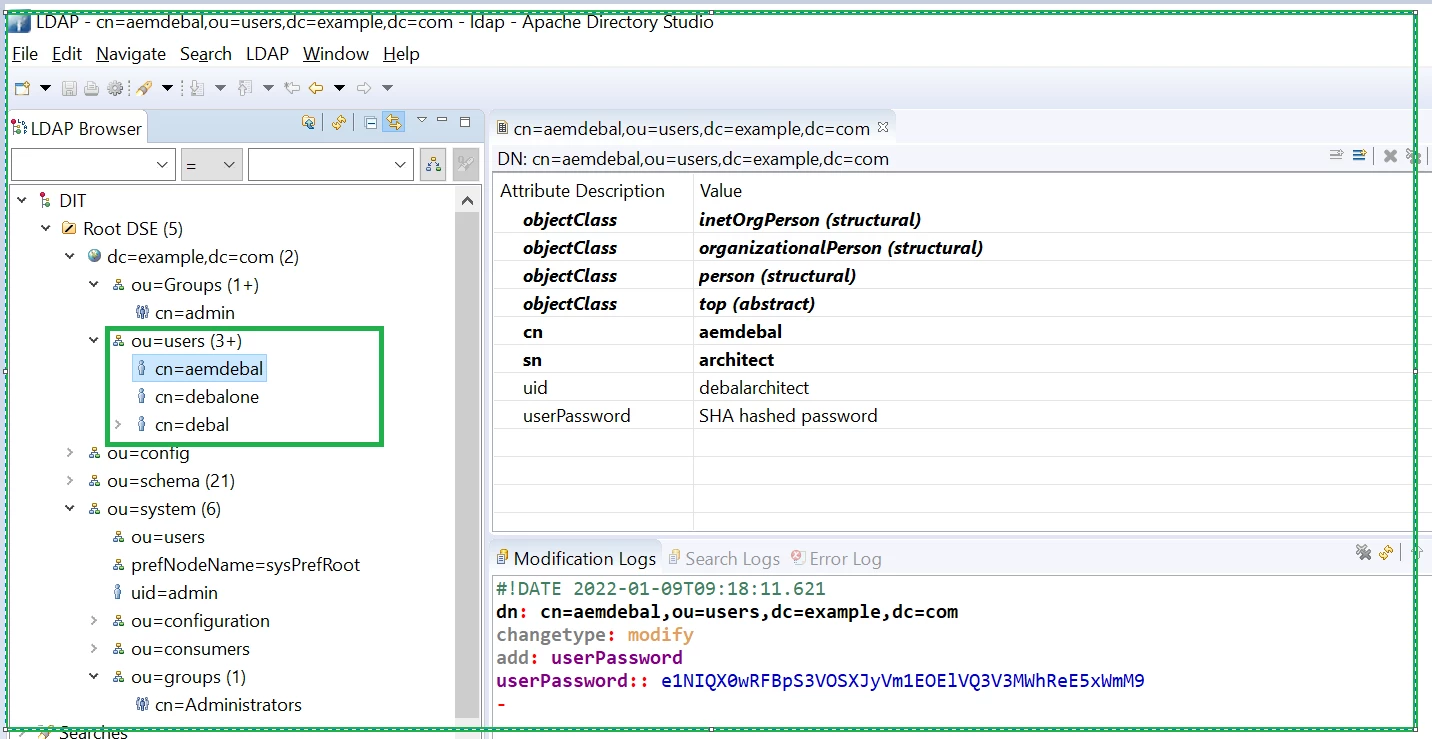Close the cn=aemdebal entry editor tab
Image resolution: width=1432 pixels, height=739 pixels.
pos(883,127)
